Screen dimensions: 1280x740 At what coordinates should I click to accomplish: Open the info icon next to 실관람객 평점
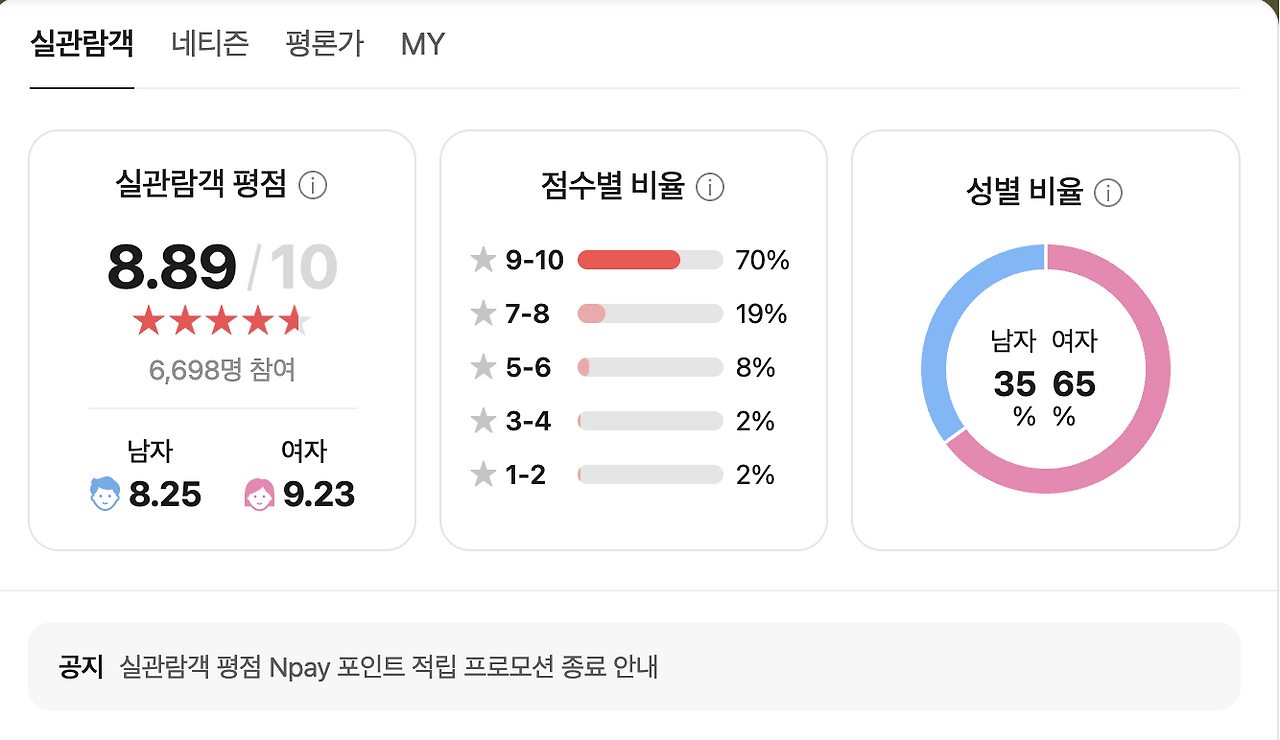pos(313,186)
